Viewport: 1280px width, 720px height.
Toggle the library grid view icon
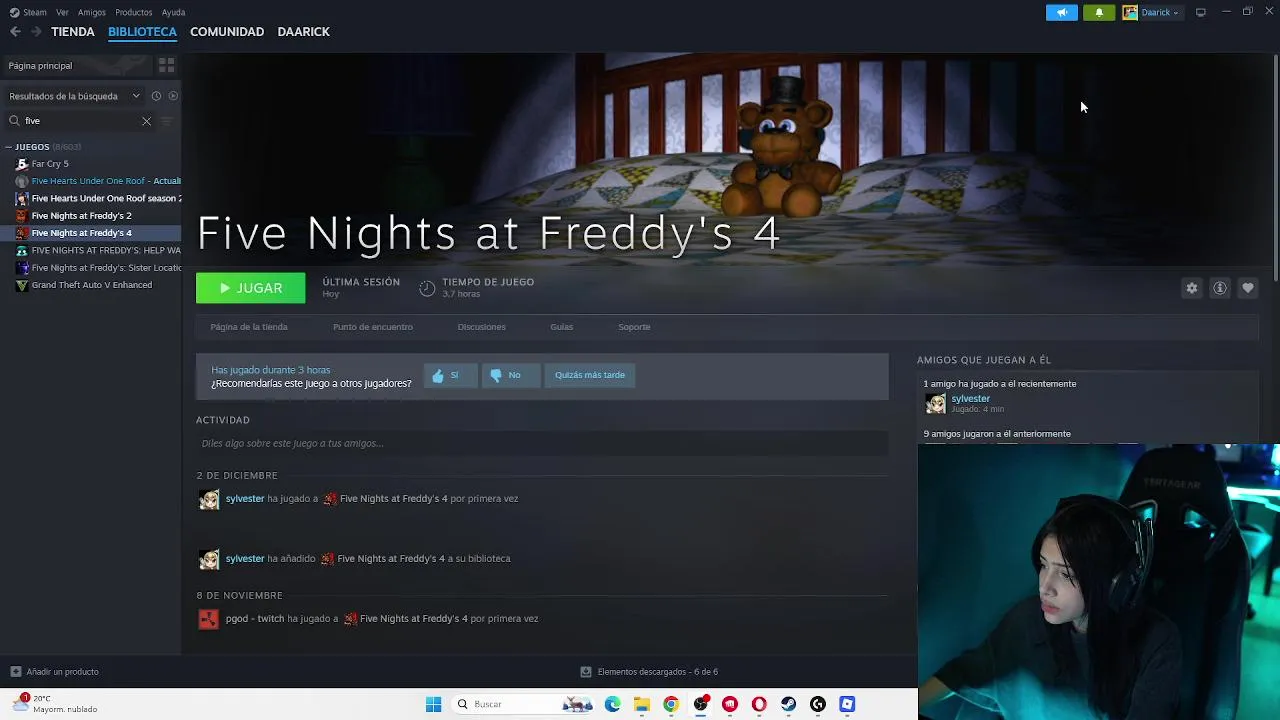[166, 65]
